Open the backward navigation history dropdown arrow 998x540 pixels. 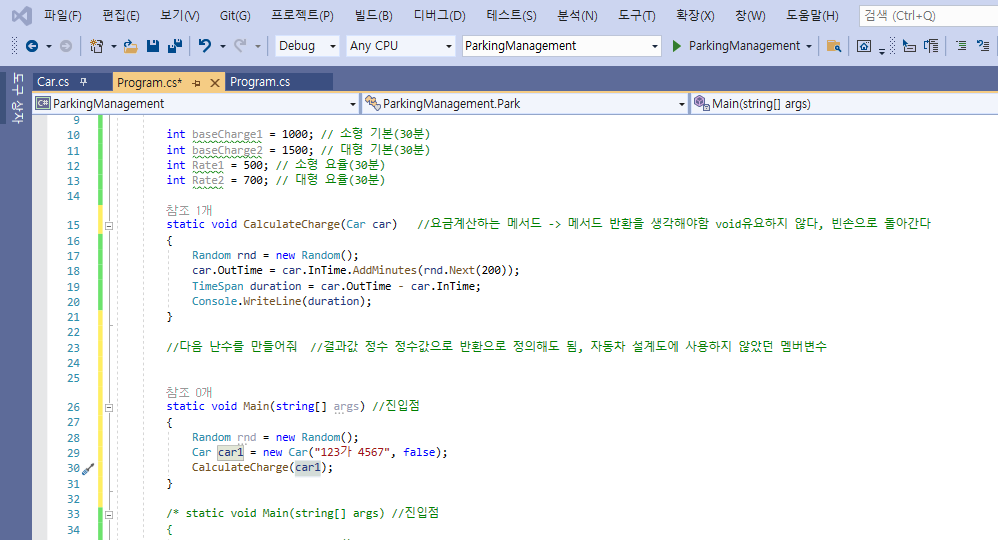(x=48, y=46)
